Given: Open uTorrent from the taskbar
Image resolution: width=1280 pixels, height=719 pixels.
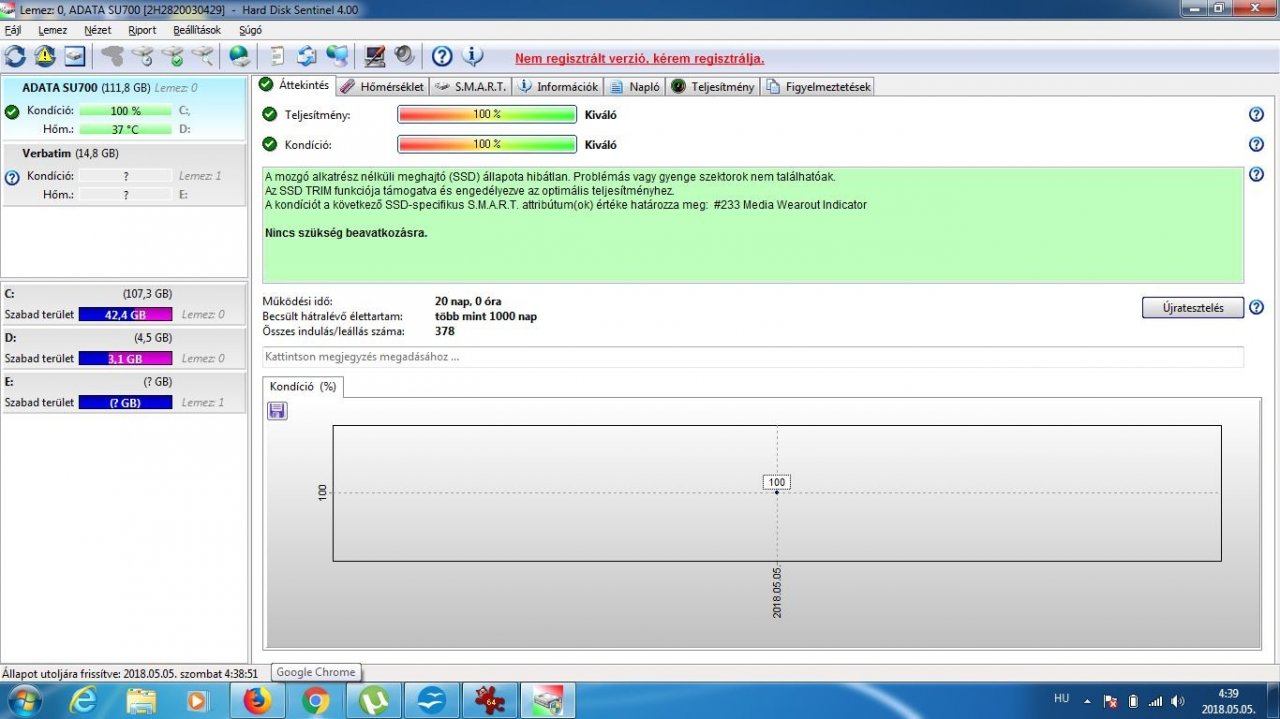Looking at the screenshot, I should click(374, 701).
